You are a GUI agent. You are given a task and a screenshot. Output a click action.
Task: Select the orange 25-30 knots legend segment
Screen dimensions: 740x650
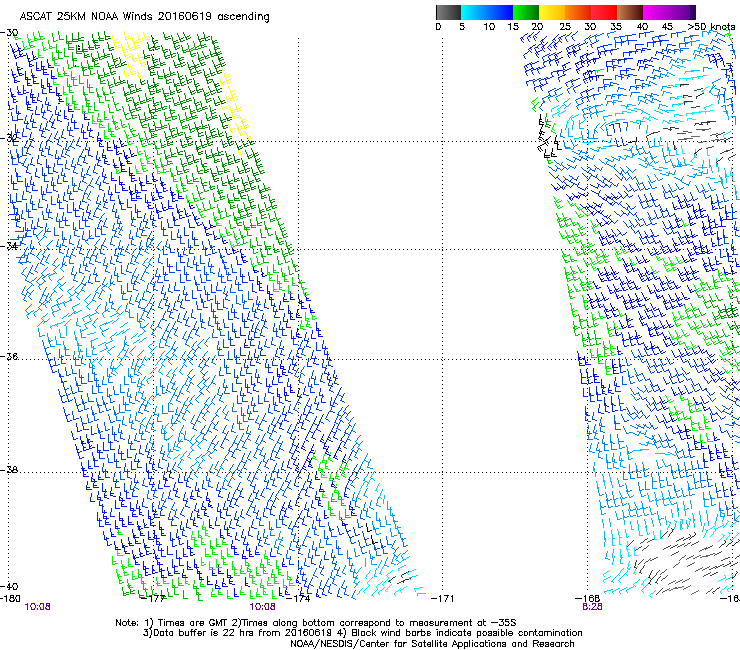coord(578,12)
